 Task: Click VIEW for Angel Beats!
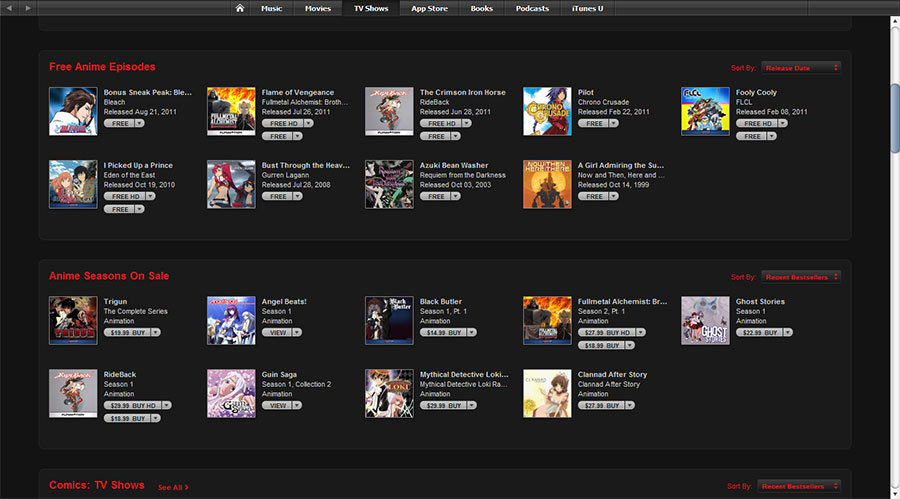point(277,332)
